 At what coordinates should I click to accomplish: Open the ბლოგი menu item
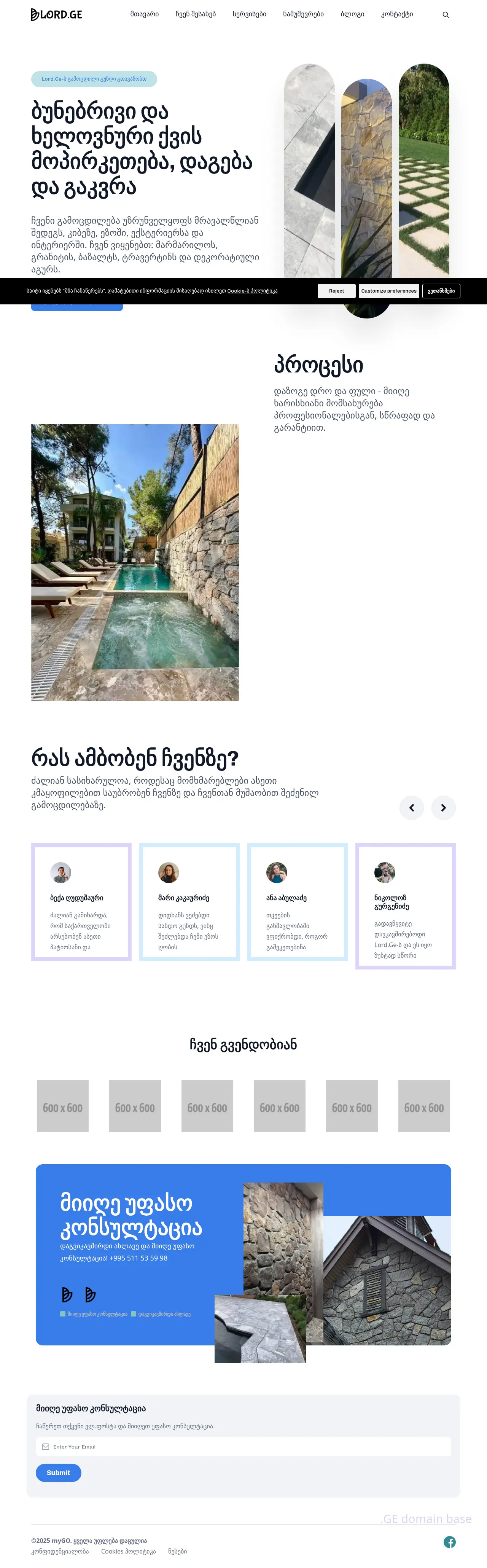pos(352,14)
